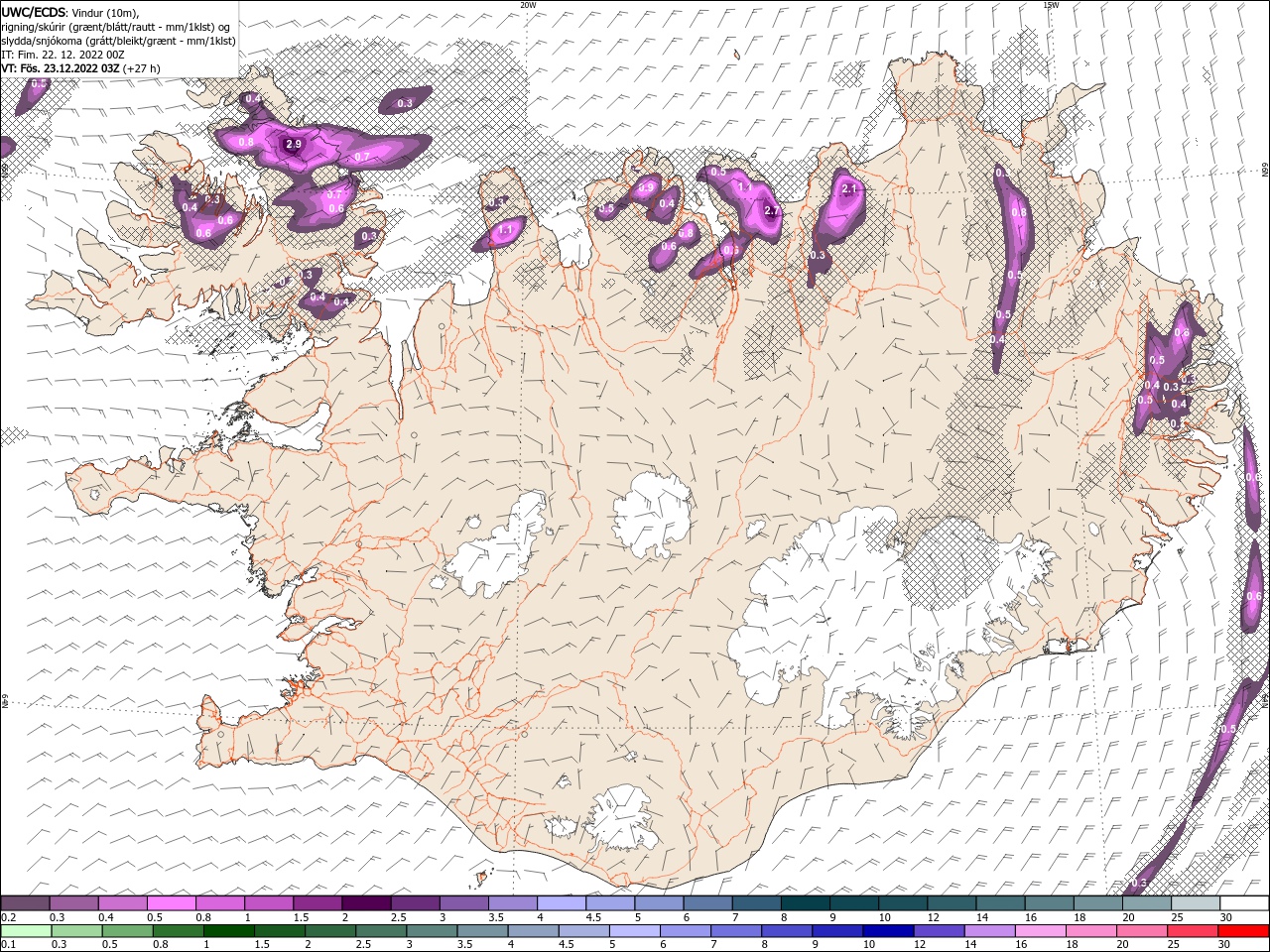1270x952 pixels.
Task: Click the dark teal swatch labeled 8
Action: click(x=806, y=903)
